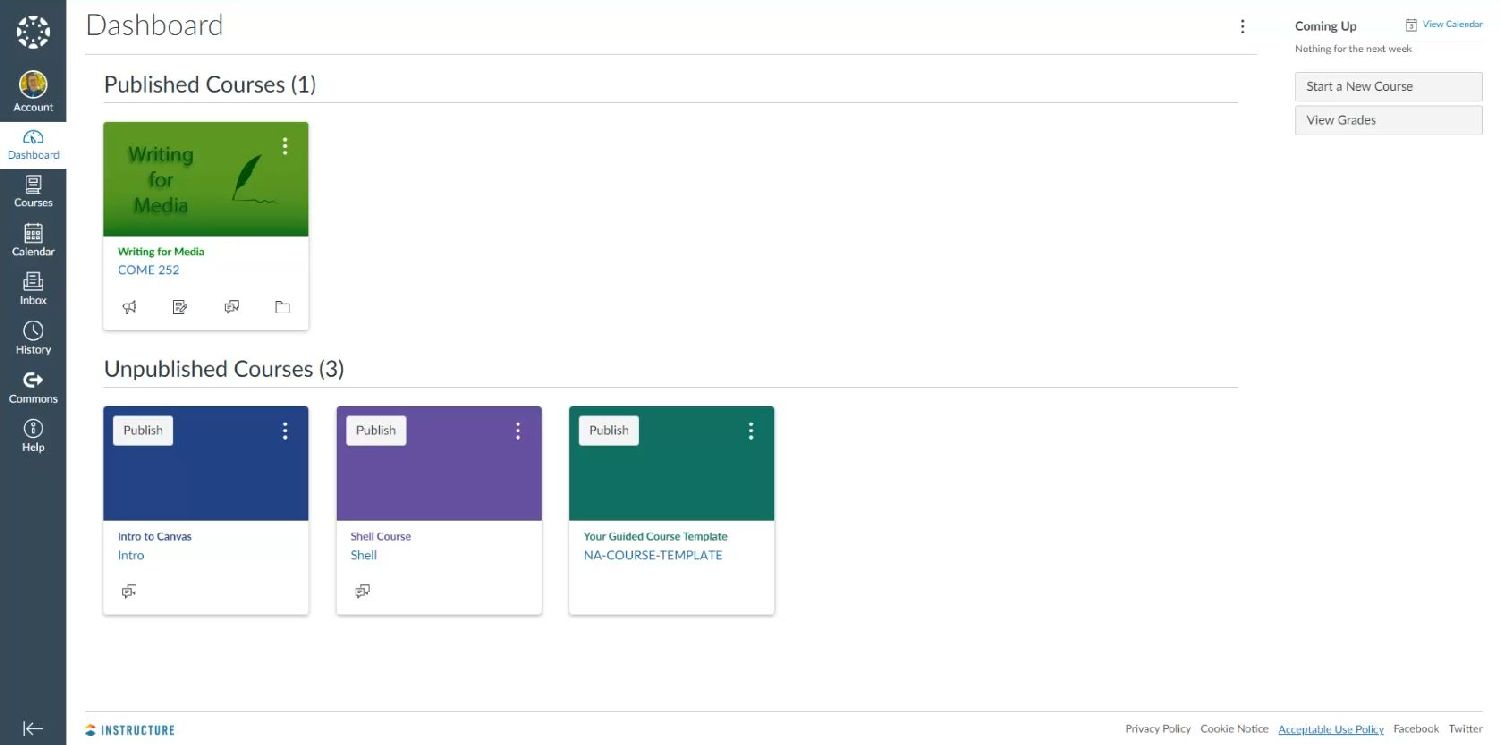Open the Shell Course card options menu
Image resolution: width=1500 pixels, height=745 pixels.
tap(518, 430)
